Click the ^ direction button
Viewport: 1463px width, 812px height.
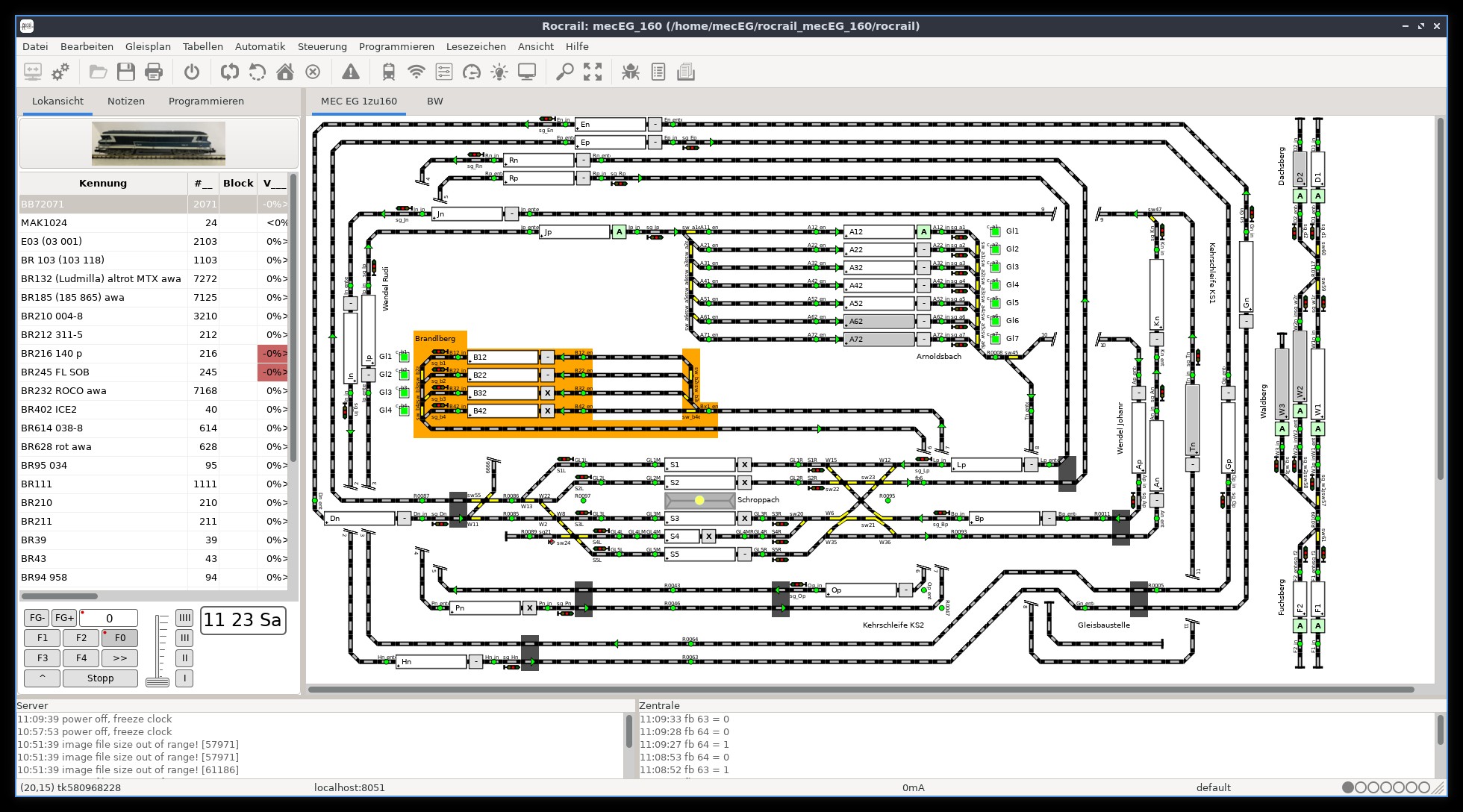(x=43, y=678)
